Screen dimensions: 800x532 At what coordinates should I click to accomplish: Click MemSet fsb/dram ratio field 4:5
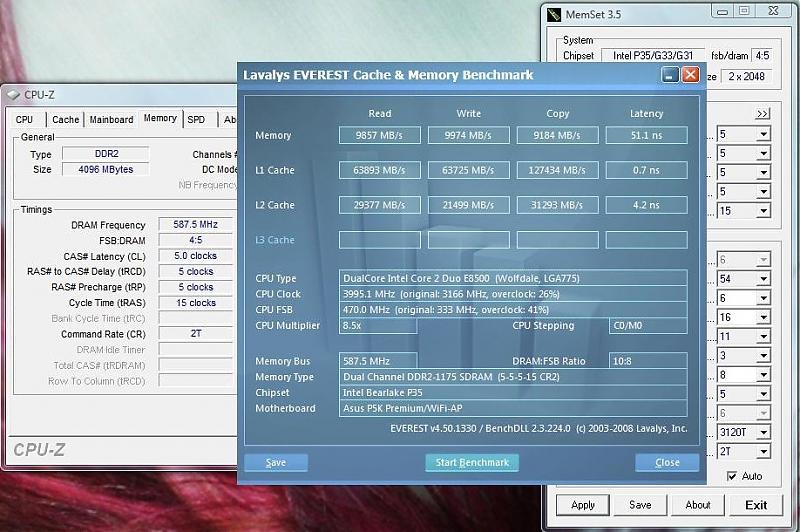[x=762, y=55]
